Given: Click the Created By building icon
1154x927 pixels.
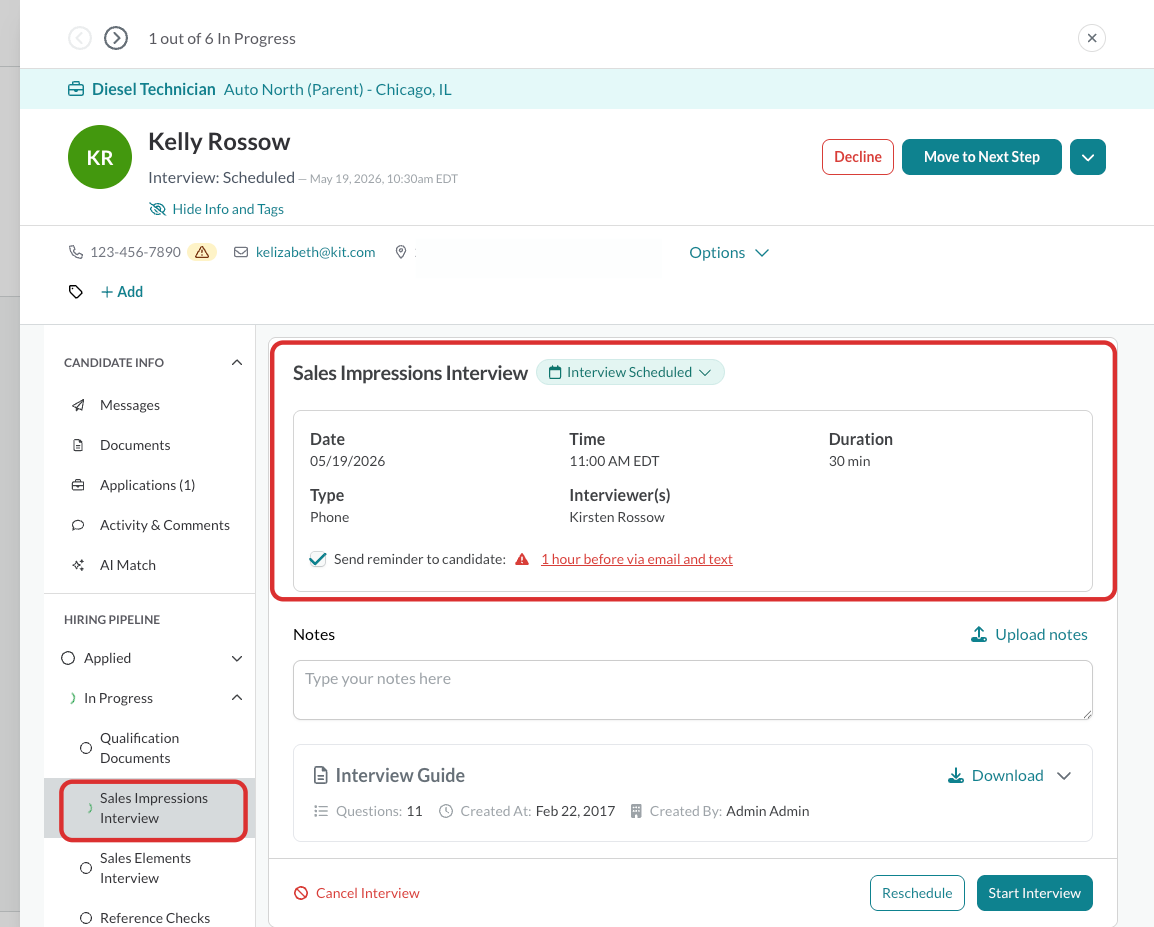Looking at the screenshot, I should 636,811.
